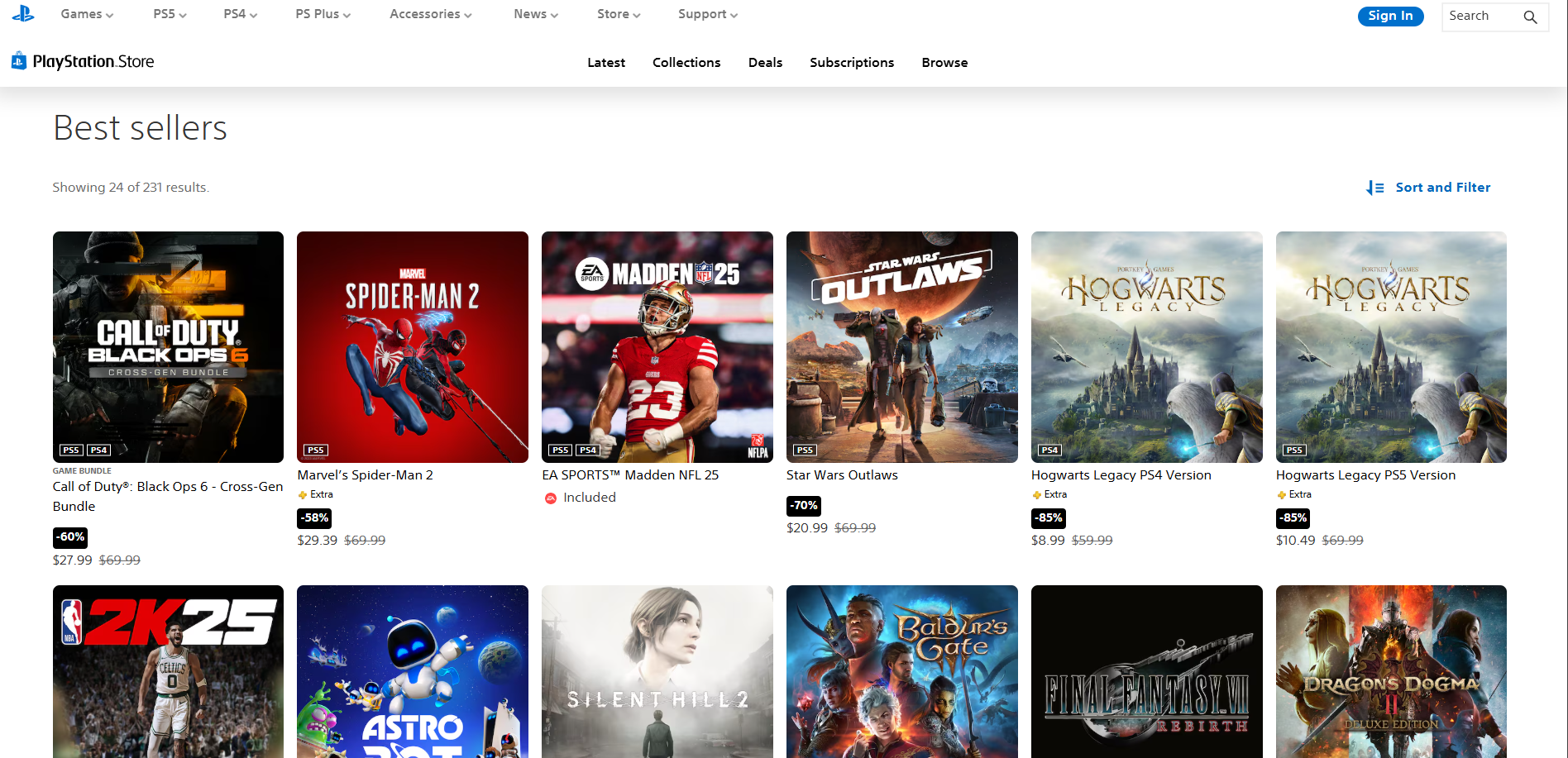This screenshot has height=758, width=1568.
Task: Click the $8.99 price text
Action: pyautogui.click(x=1048, y=541)
